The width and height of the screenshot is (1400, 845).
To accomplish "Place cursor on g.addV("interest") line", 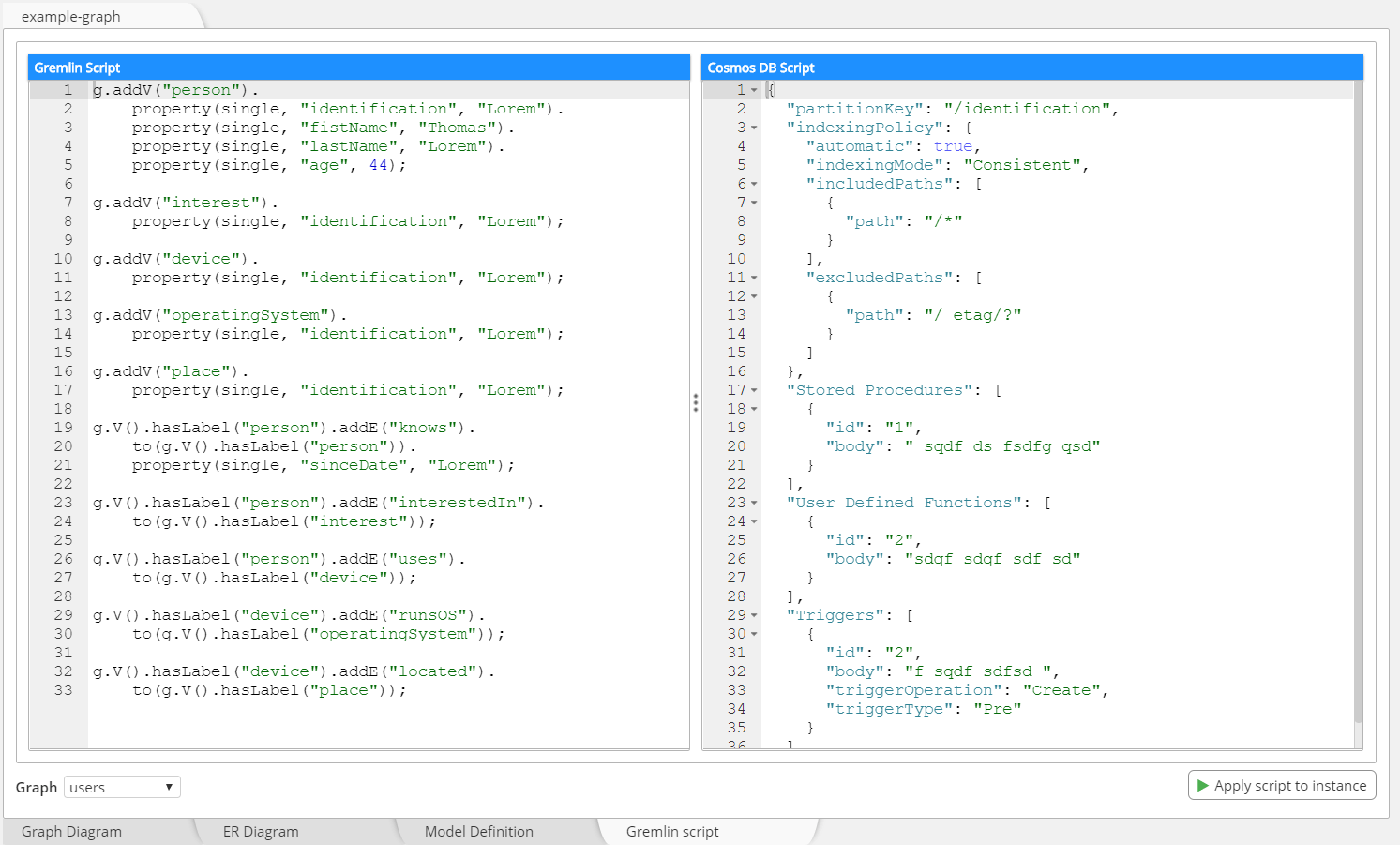I will coord(186,203).
